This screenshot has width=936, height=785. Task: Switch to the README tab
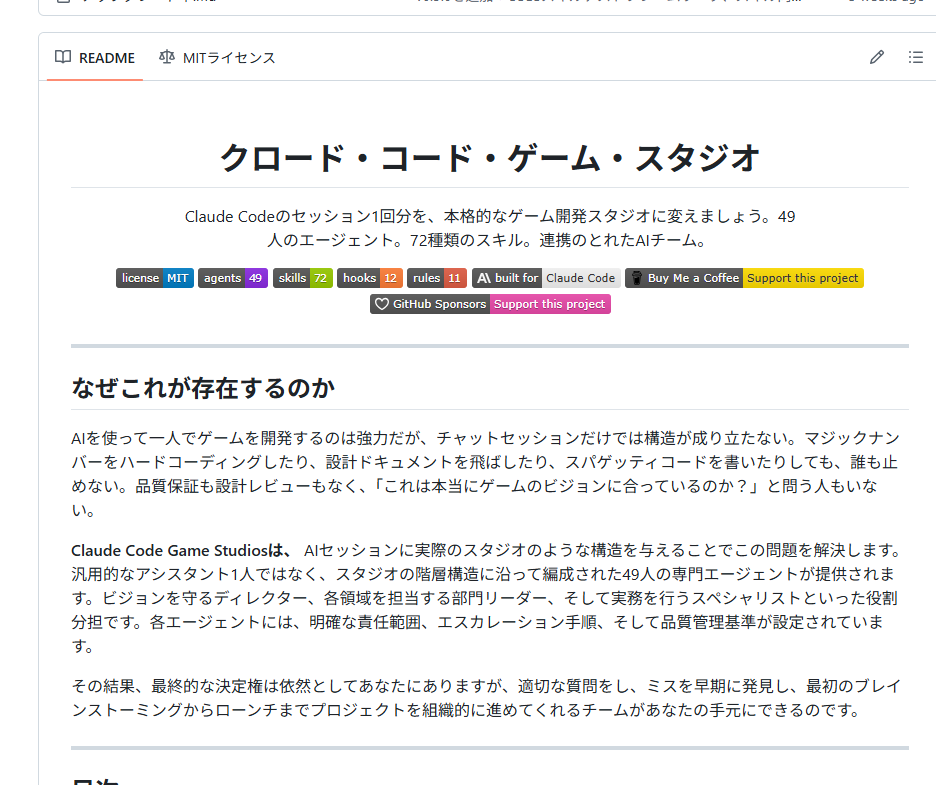(95, 58)
